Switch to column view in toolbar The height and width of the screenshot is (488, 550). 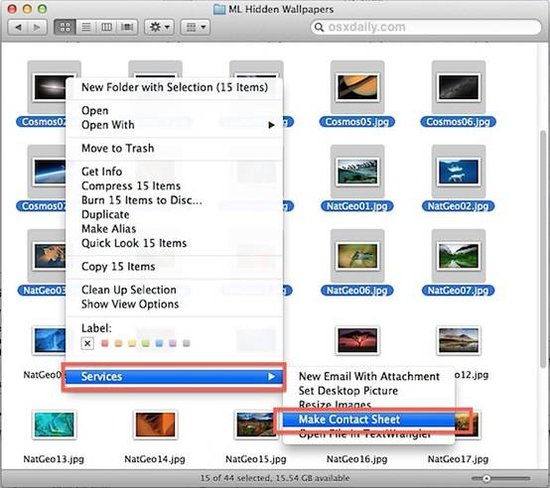(x=106, y=27)
